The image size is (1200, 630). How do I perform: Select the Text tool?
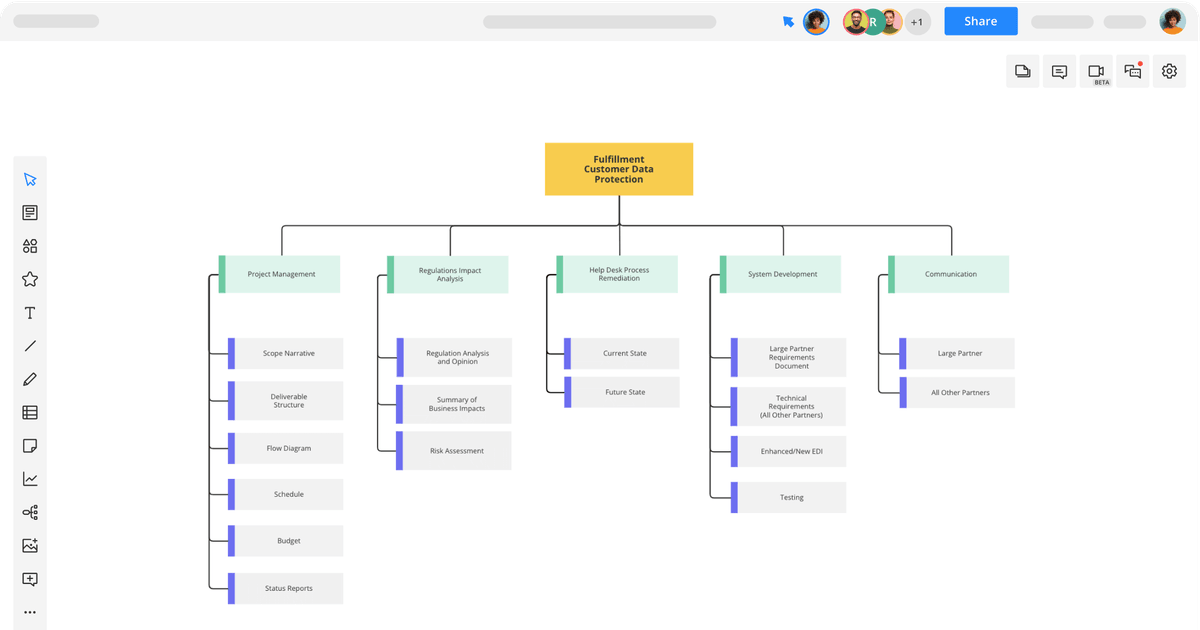(30, 313)
